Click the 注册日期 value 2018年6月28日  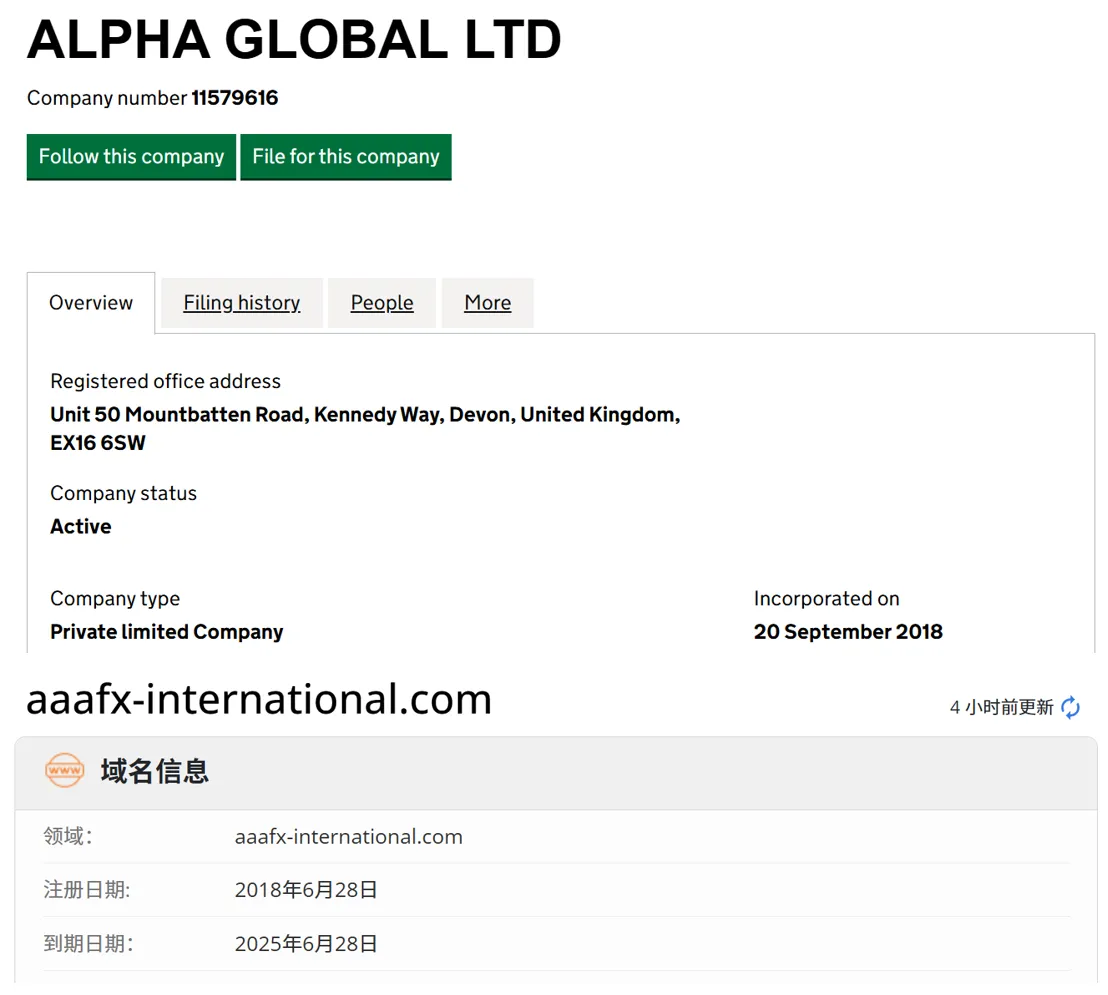point(306,890)
